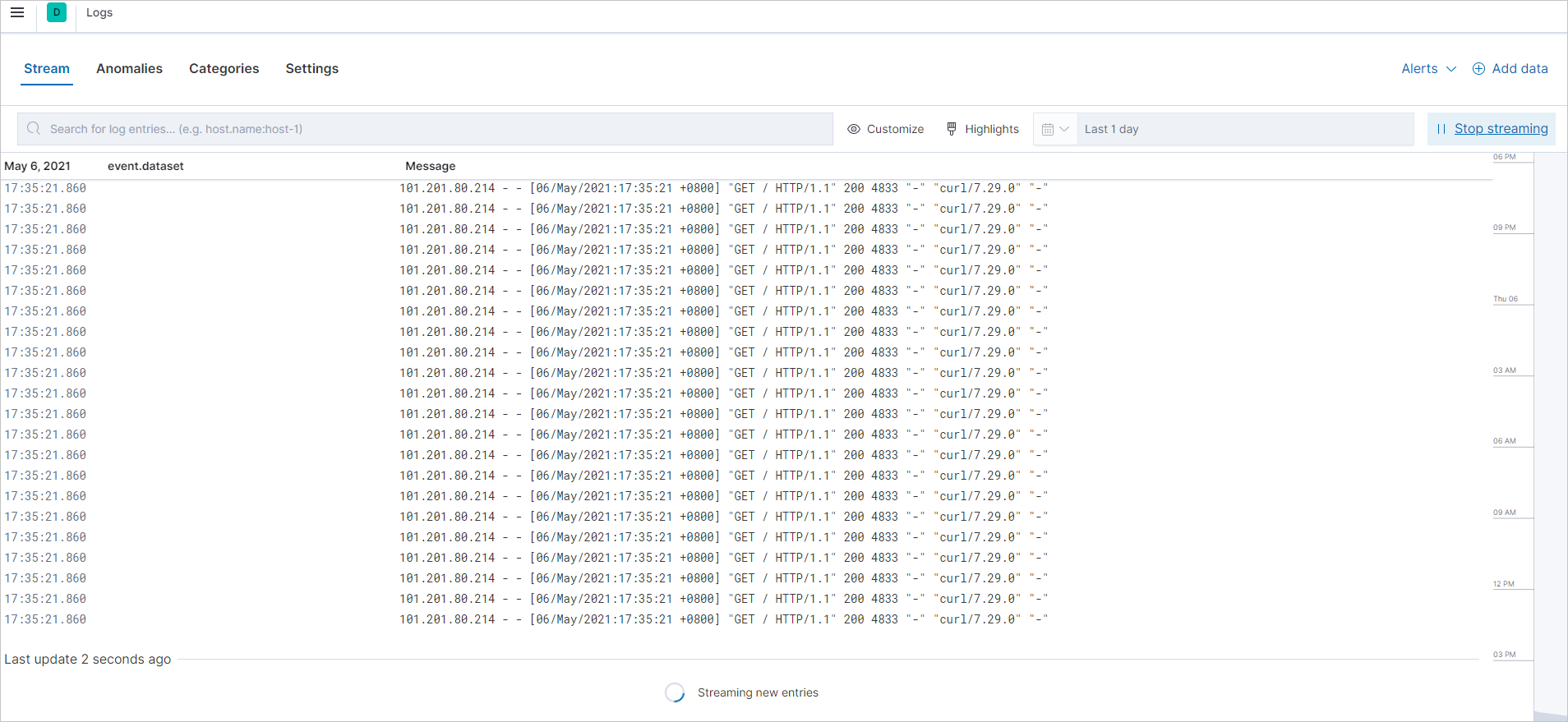Viewport: 1568px width, 722px height.
Task: Switch to the Stream tab
Action: [47, 69]
